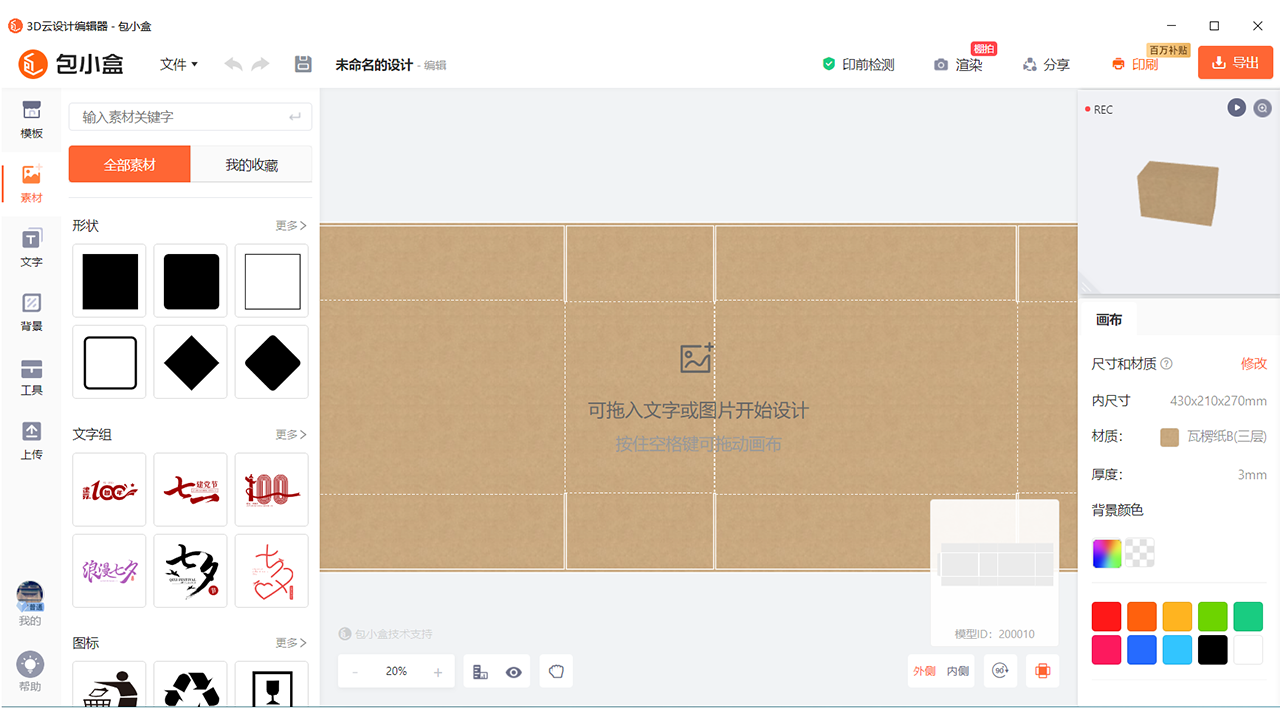Play the 3D preview animation
The image size is (1280, 720).
[x=1237, y=108]
